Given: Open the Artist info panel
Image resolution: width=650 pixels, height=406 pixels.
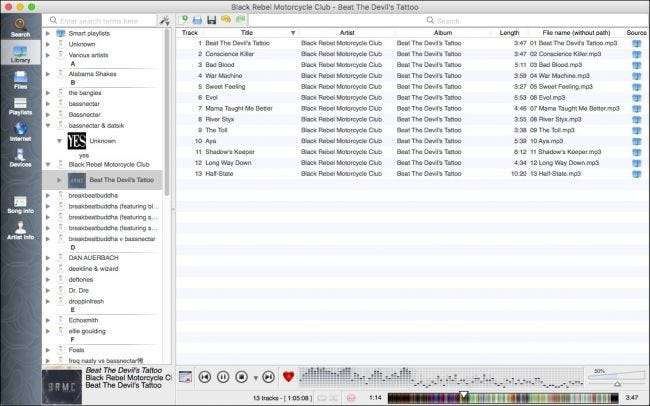Looking at the screenshot, I should click(20, 231).
